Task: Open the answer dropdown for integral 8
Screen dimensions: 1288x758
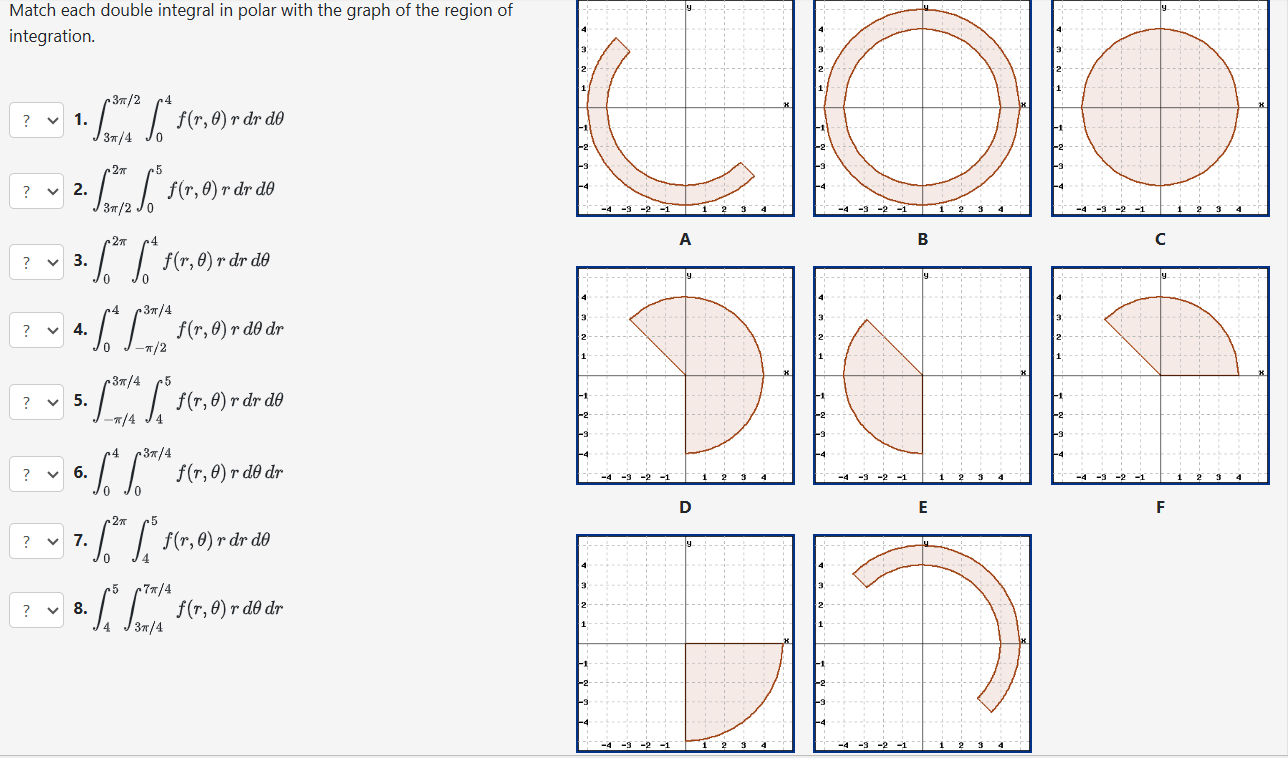Action: tap(36, 609)
